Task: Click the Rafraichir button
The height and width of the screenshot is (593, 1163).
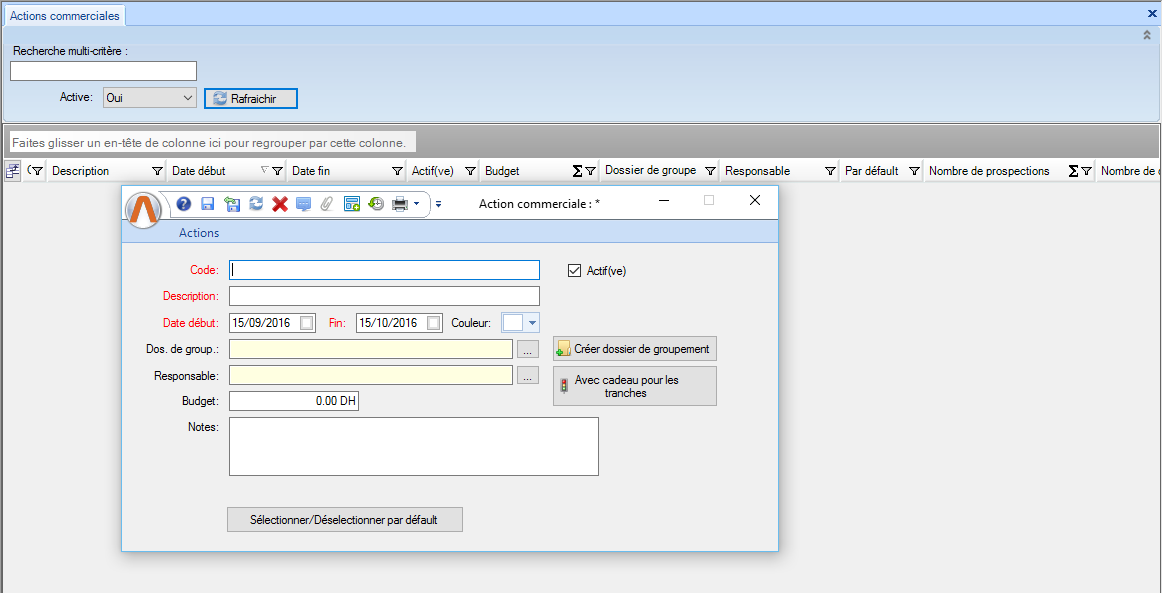Action: tap(251, 98)
